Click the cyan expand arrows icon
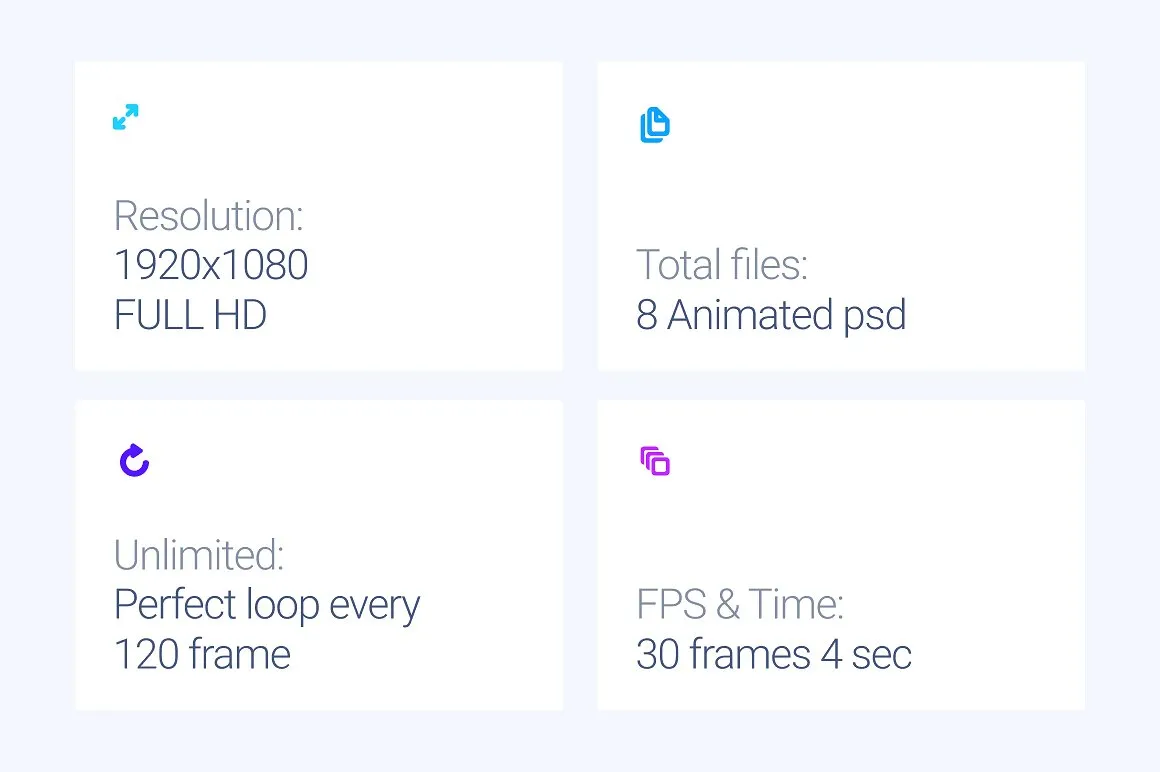This screenshot has width=1160, height=772. tap(125, 117)
